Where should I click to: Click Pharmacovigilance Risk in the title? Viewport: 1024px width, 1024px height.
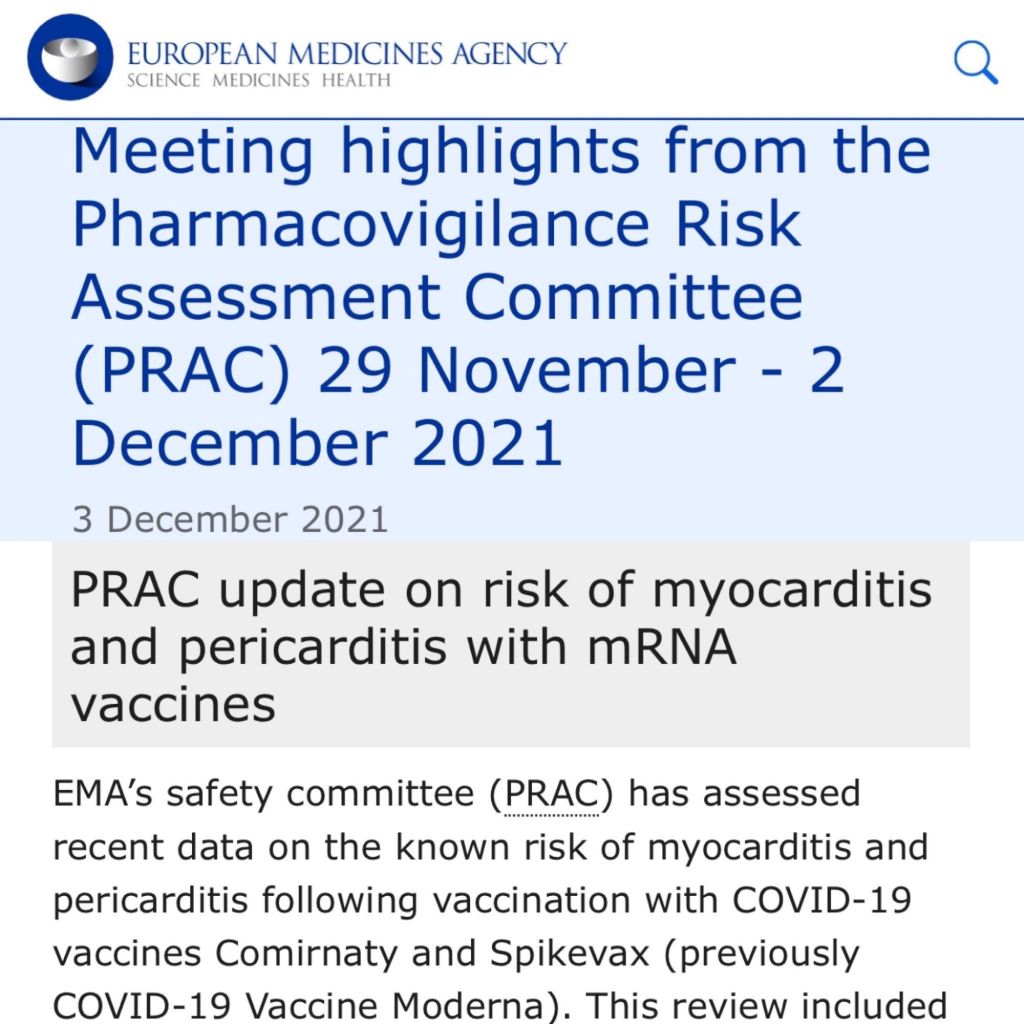click(x=436, y=225)
